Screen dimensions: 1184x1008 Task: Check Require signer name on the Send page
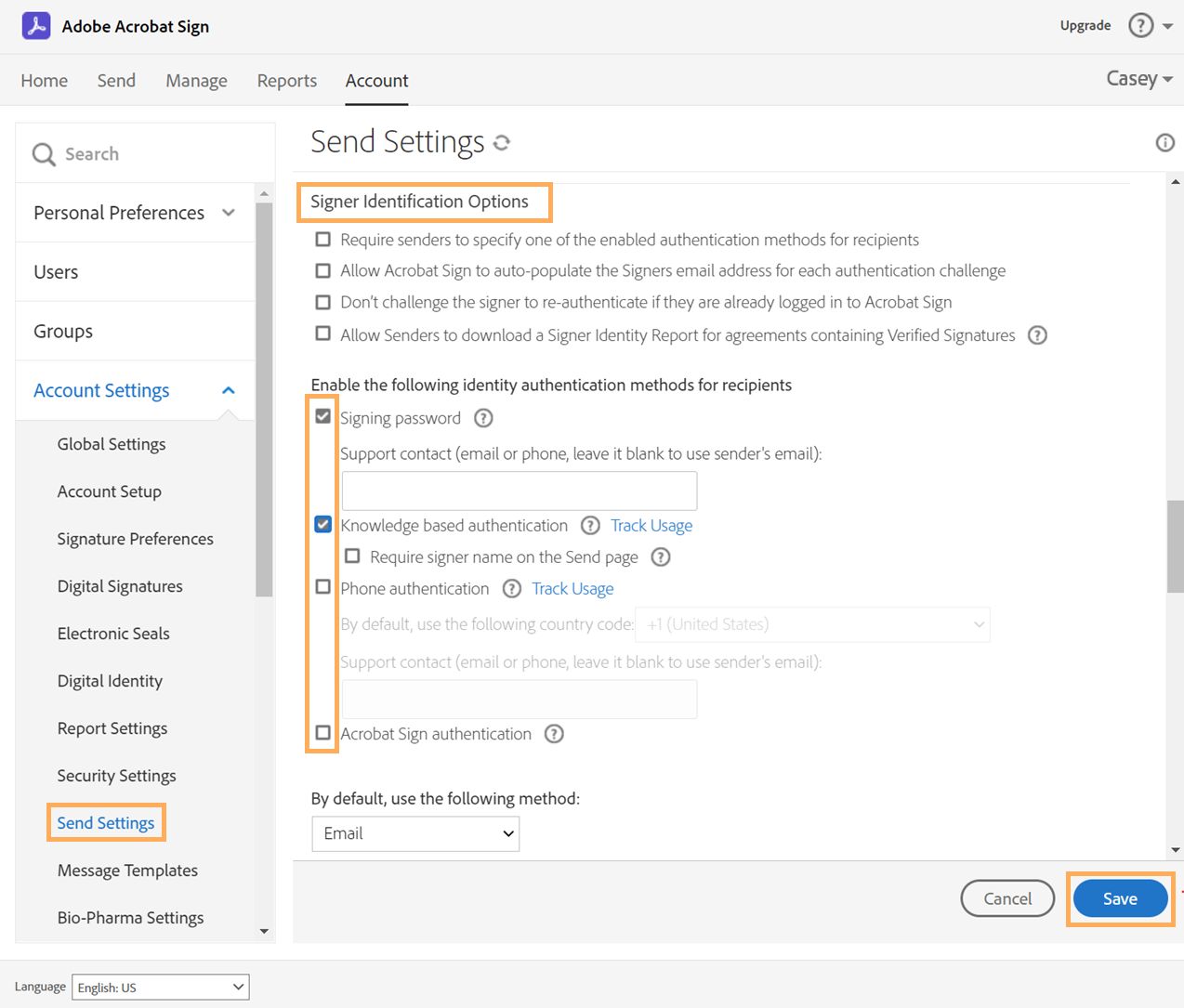coord(352,556)
